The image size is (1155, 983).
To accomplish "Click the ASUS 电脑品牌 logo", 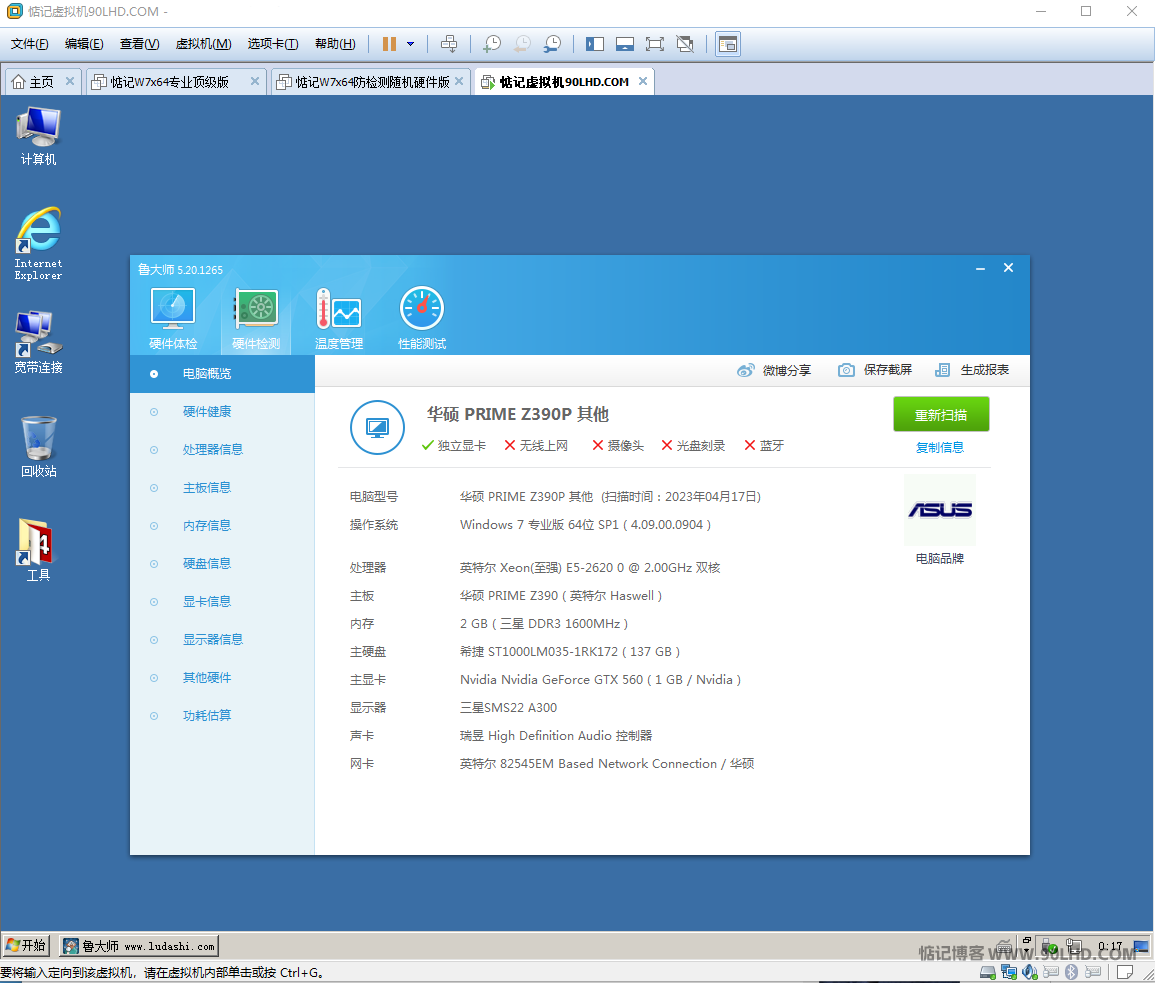I will click(x=940, y=510).
